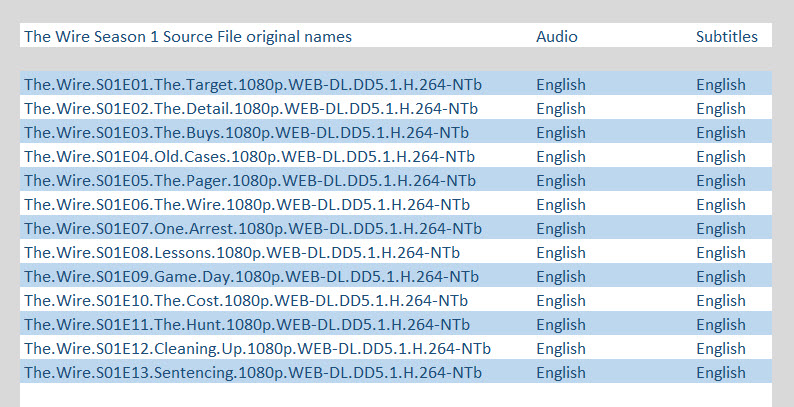The width and height of the screenshot is (794, 407).
Task: Click Audio 'English' in the S01E02 row
Action: click(x=561, y=109)
